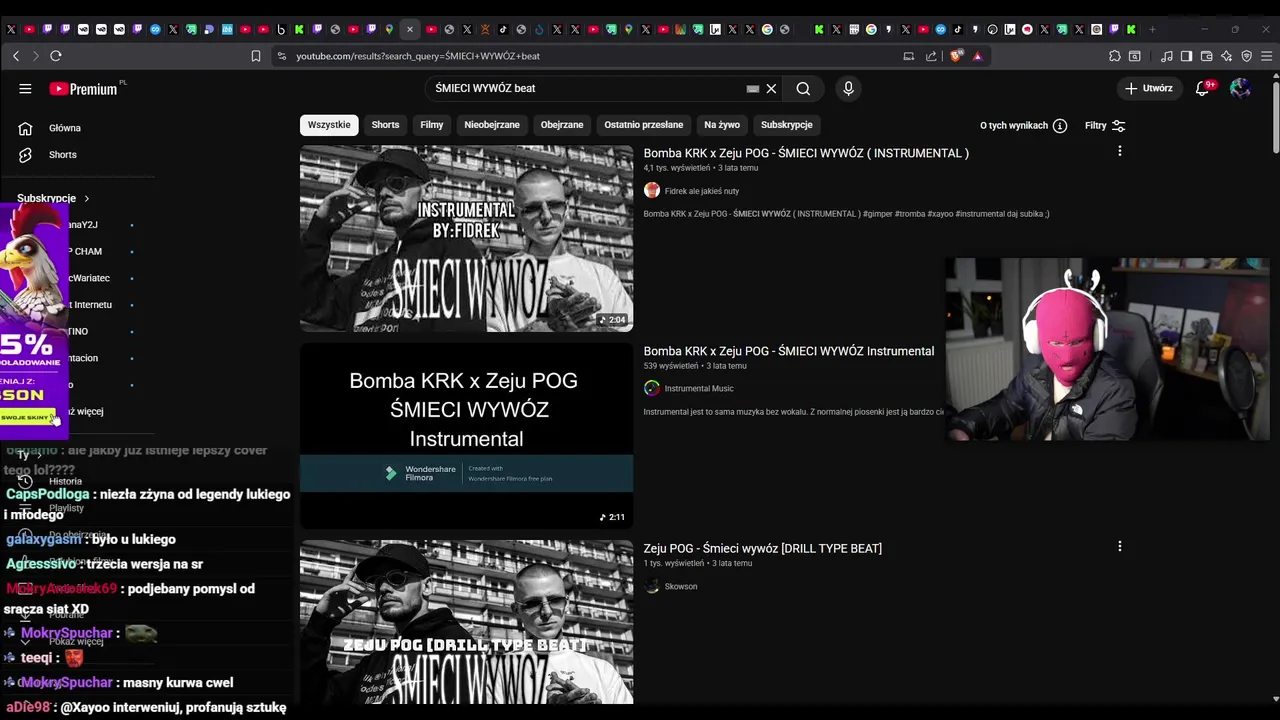The width and height of the screenshot is (1280, 720).
Task: Select the Wszystkie filter chip
Action: [x=329, y=125]
